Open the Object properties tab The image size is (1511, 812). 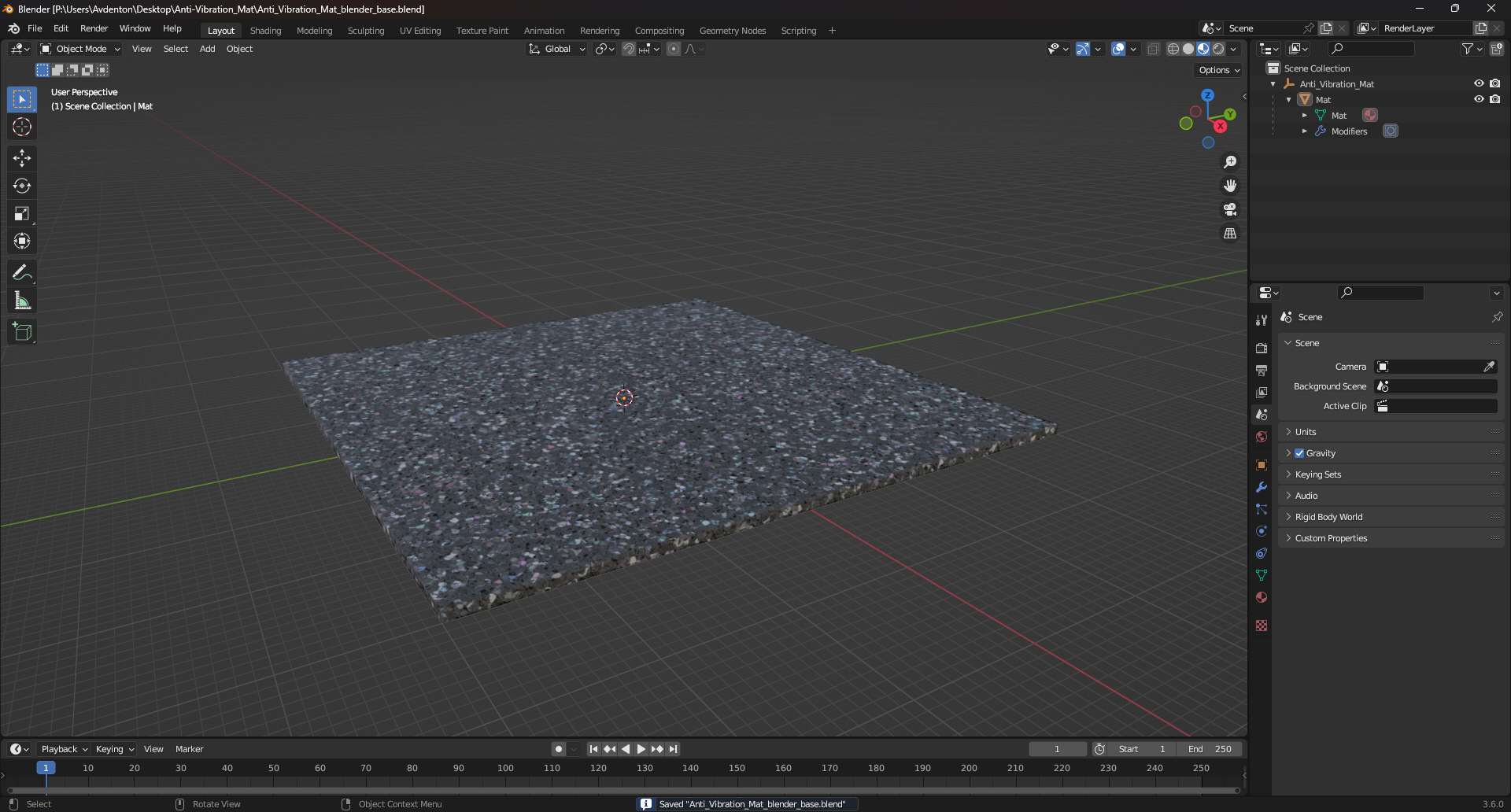[1262, 465]
